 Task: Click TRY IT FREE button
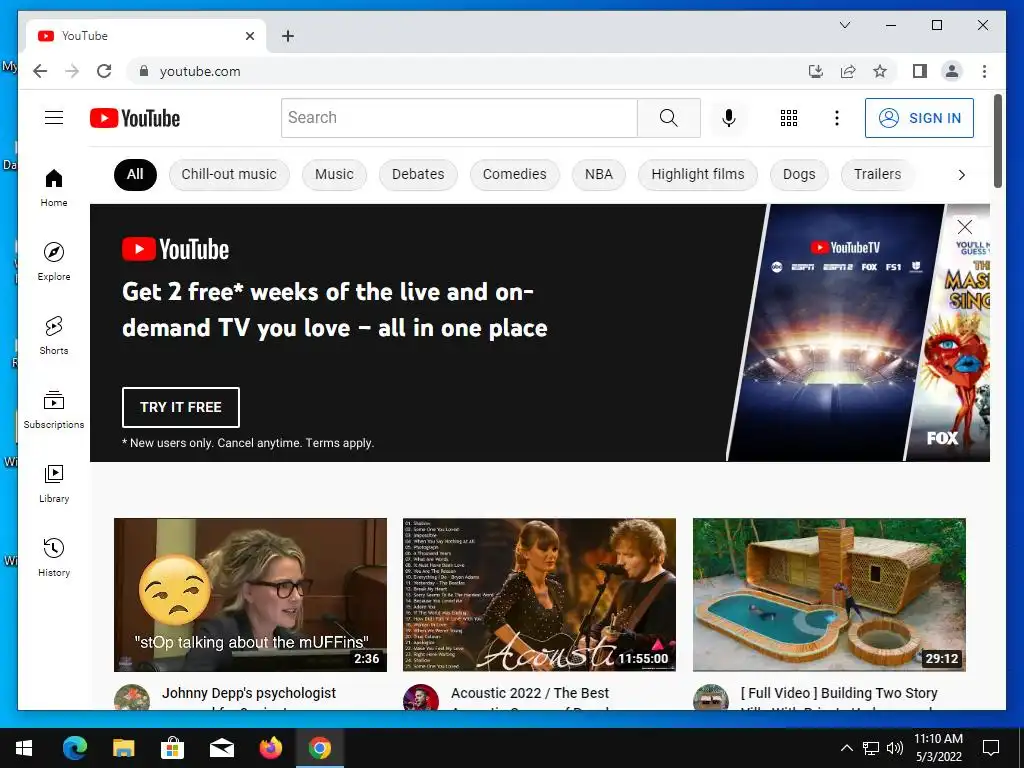(x=181, y=407)
